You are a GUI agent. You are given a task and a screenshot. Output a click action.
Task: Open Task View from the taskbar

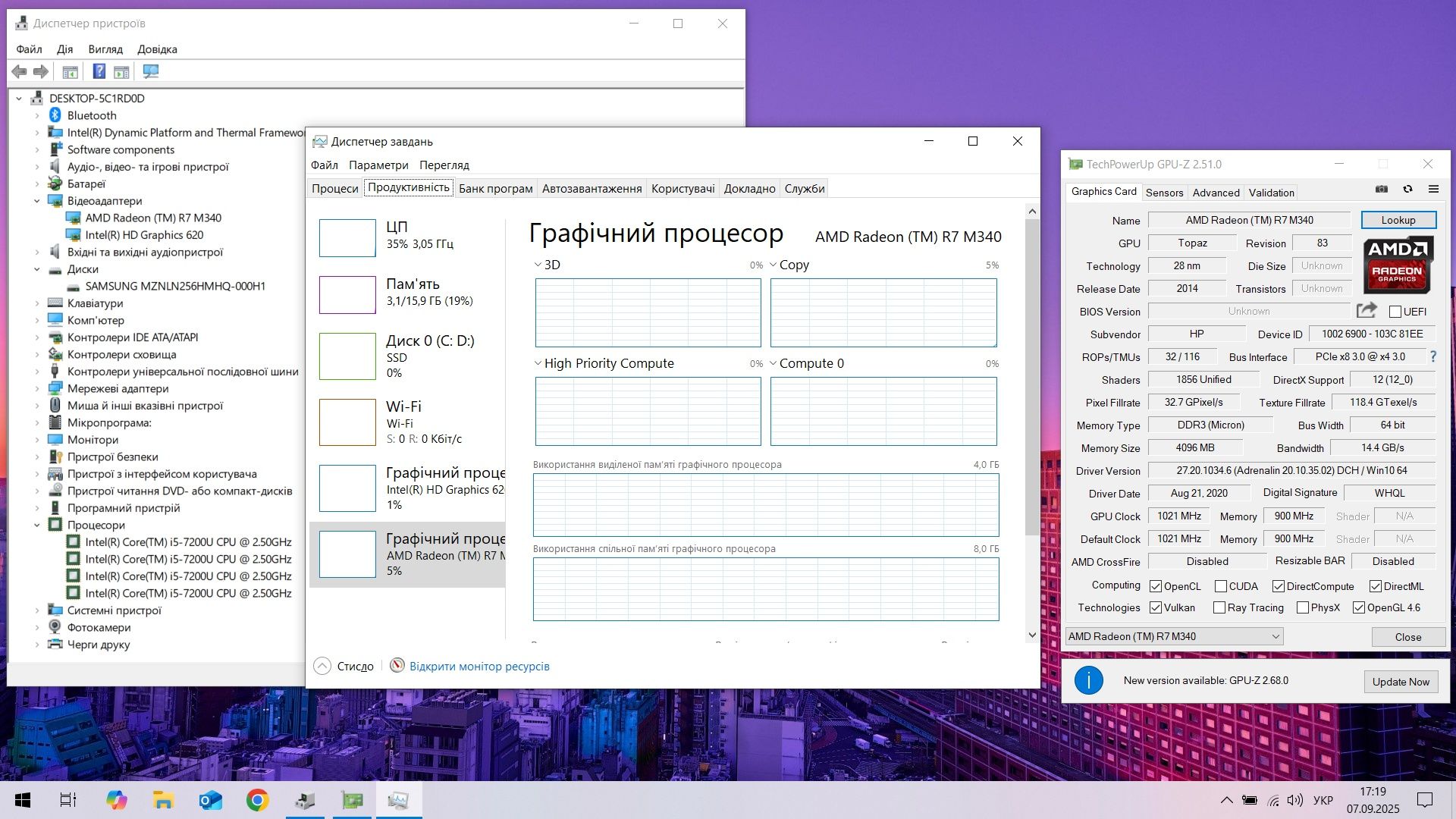68,800
